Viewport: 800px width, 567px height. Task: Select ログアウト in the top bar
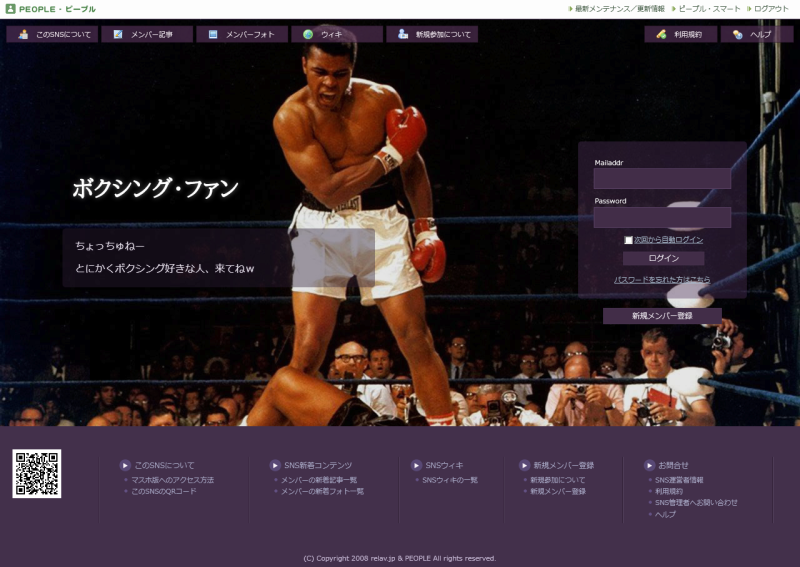click(771, 9)
